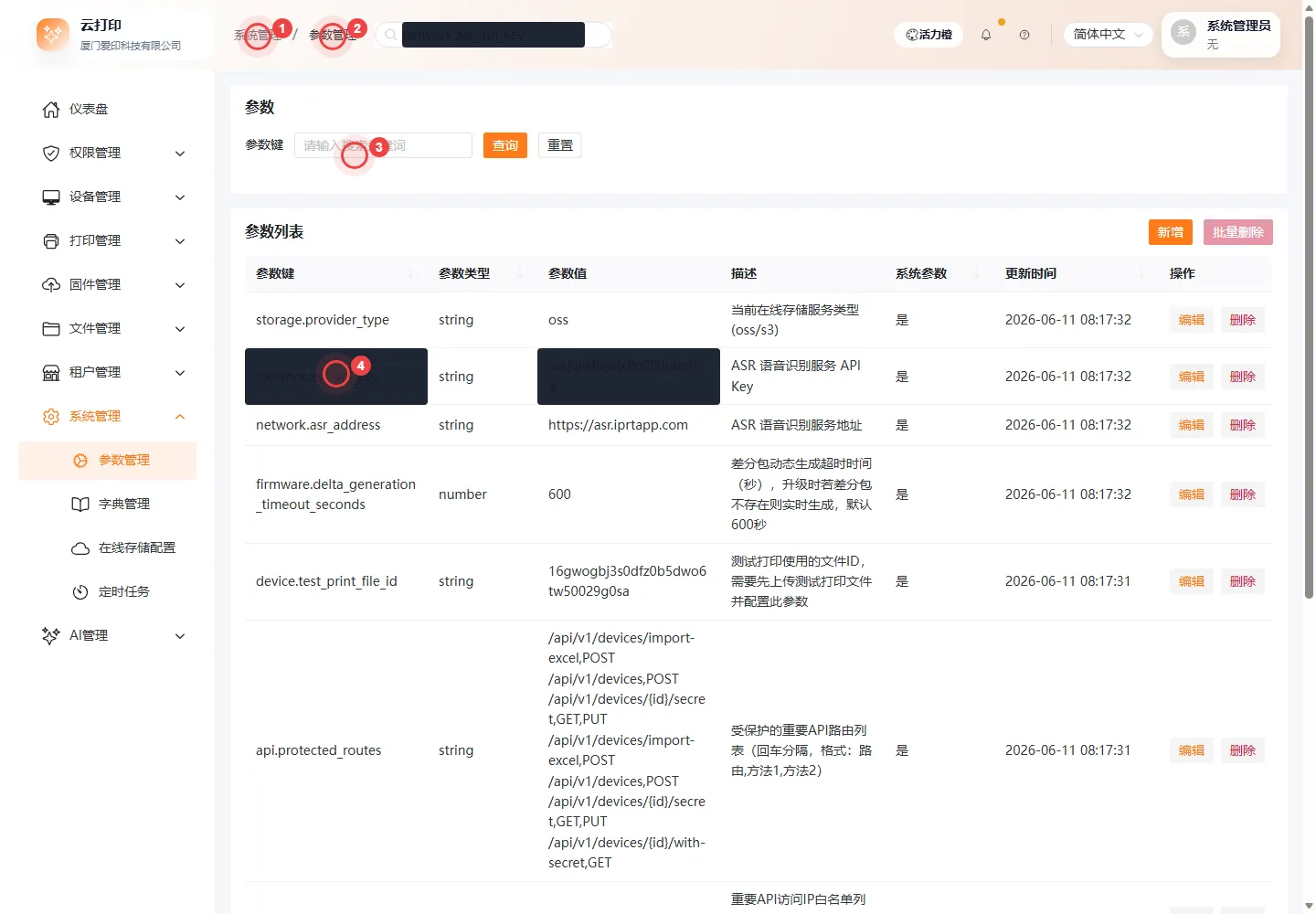Open 字典管理 submenu item

pyautogui.click(x=108, y=505)
